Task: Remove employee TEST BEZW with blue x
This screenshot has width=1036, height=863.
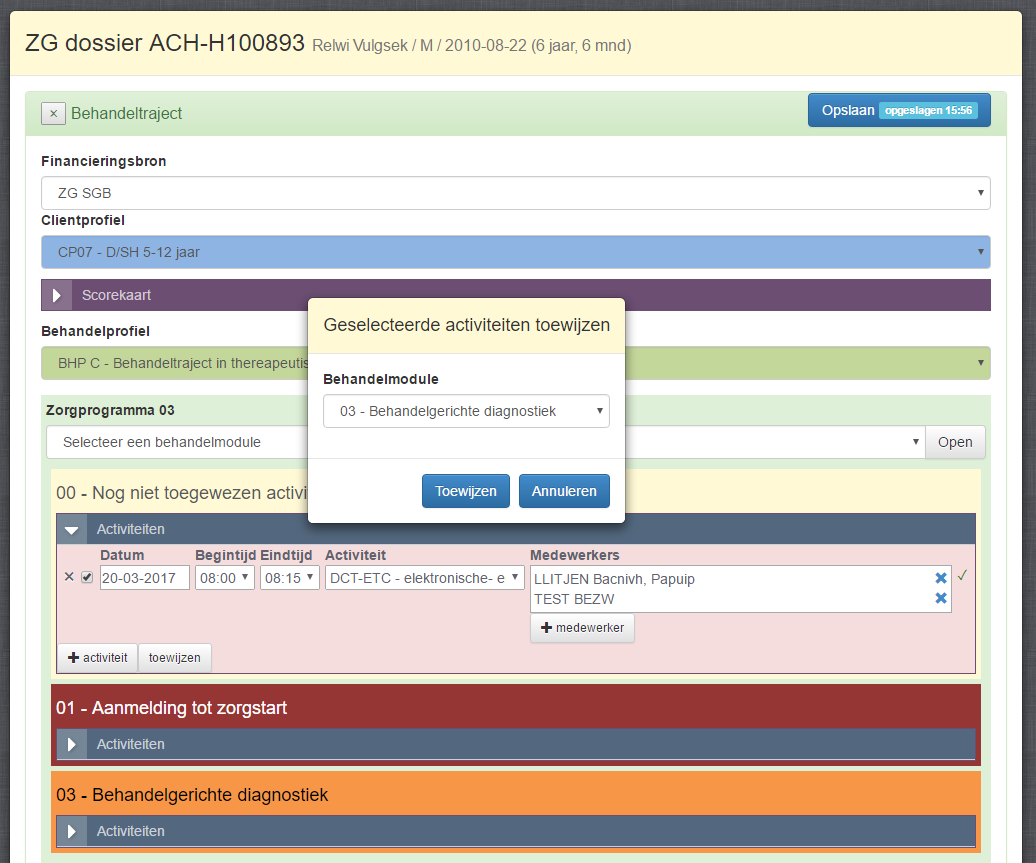Action: (x=940, y=598)
